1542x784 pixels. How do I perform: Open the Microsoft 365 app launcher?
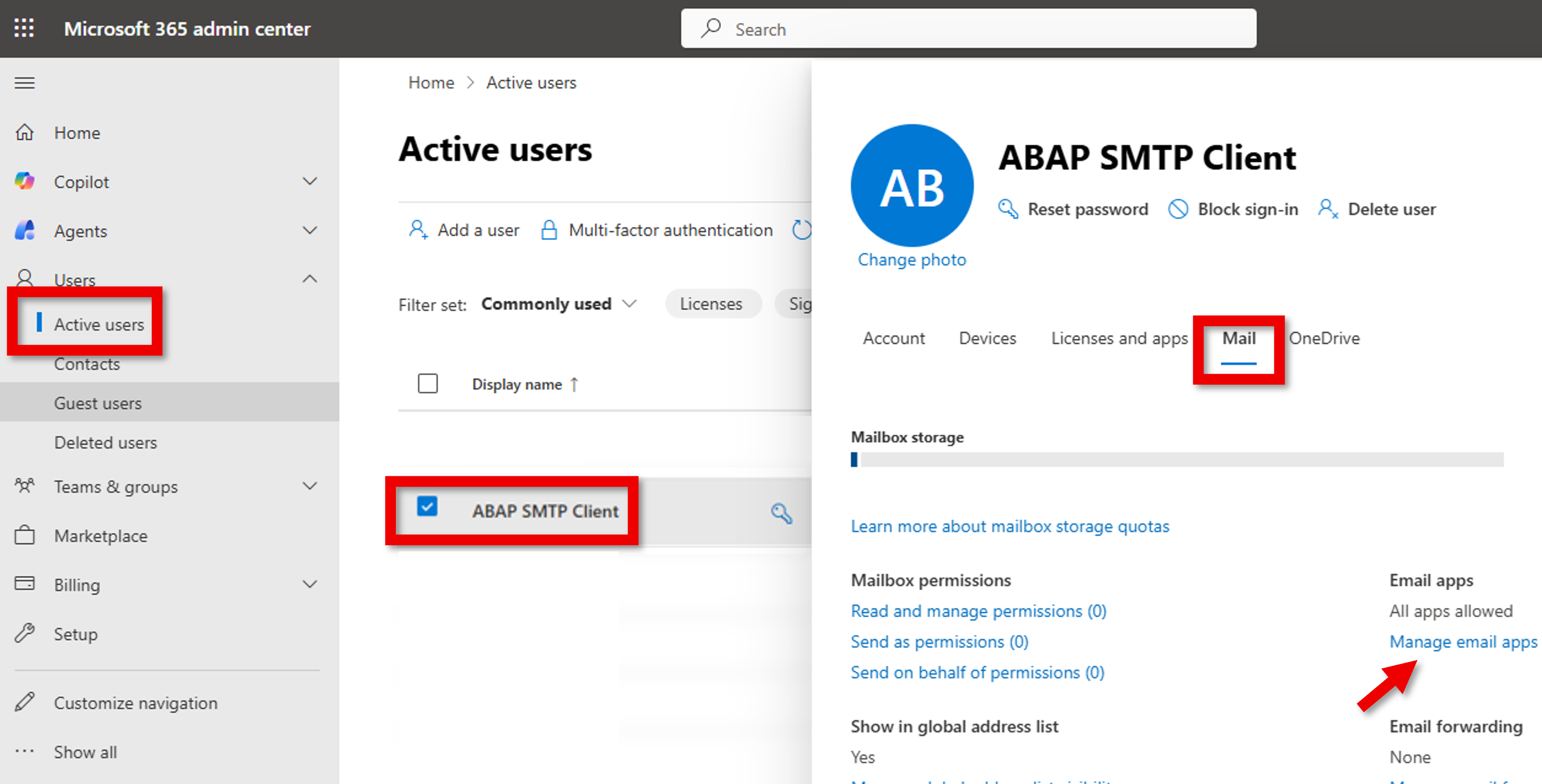tap(23, 28)
